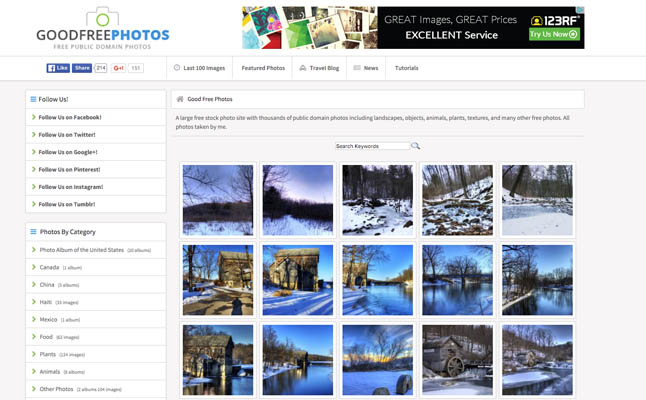Click the Photos By Category list icon
646x400 pixels.
[33, 232]
